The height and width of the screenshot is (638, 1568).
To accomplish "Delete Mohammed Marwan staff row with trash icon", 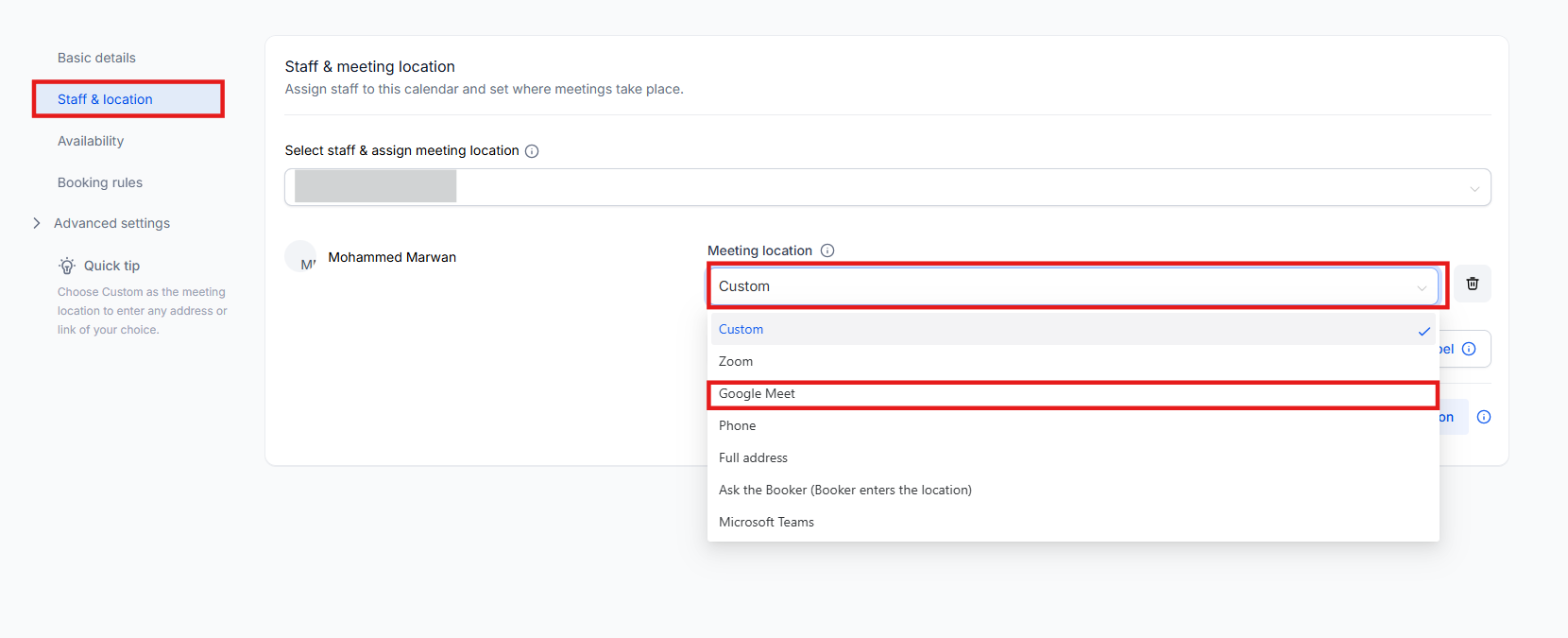I will [1472, 284].
